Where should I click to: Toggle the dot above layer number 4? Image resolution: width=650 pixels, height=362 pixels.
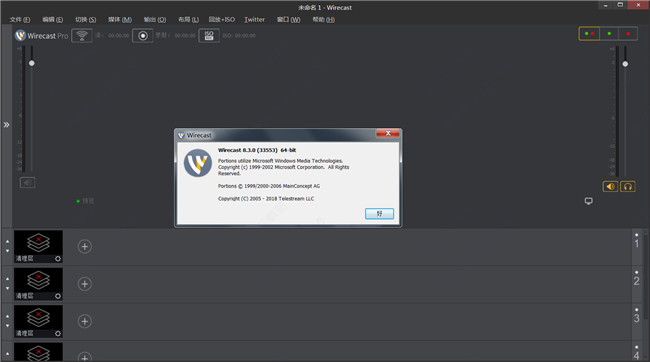636,347
